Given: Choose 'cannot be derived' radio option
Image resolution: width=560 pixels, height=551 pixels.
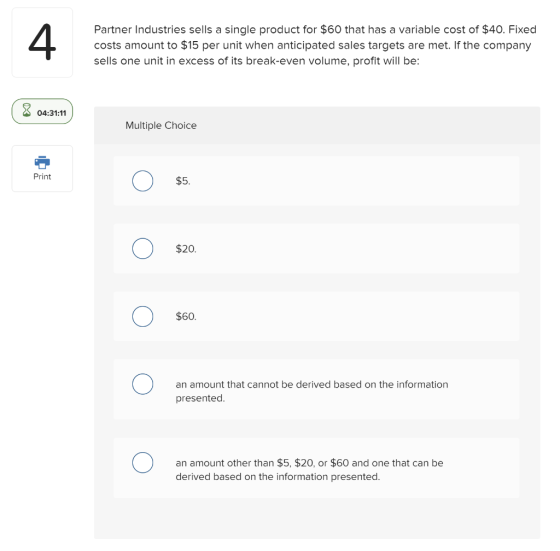Looking at the screenshot, I should pyautogui.click(x=142, y=384).
